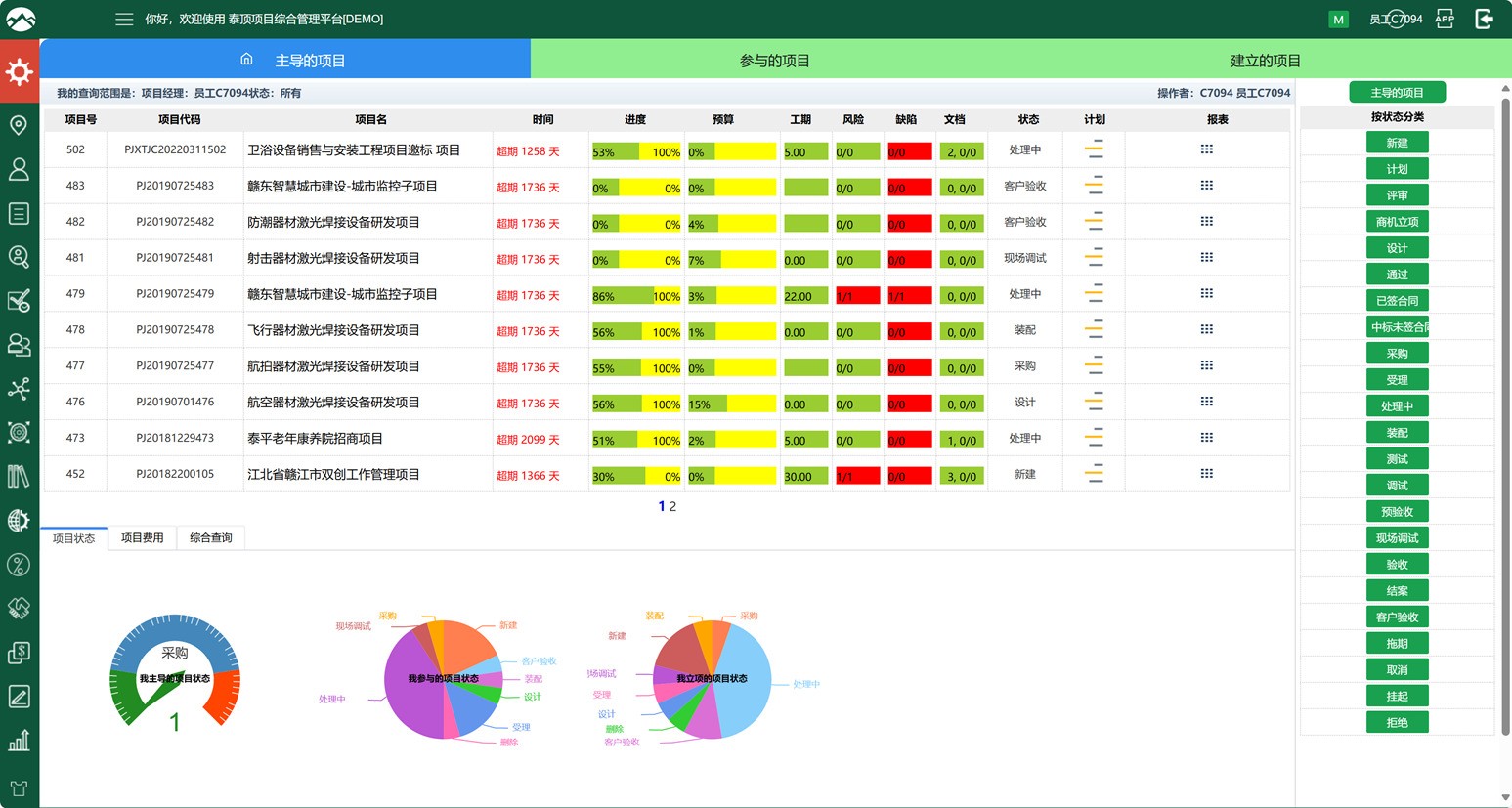1512x808 pixels.
Task: Select the percent symbol icon in the sidebar
Action: (20, 564)
